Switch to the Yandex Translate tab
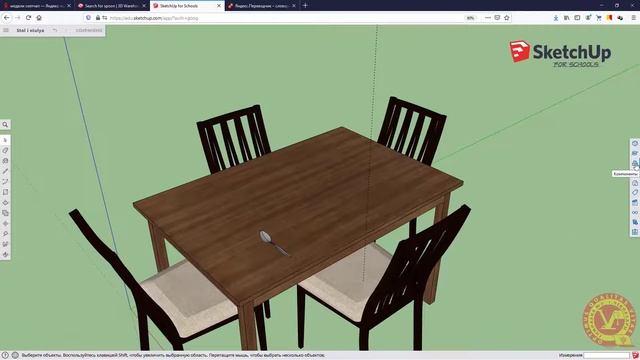Viewport: 640px width, 360px height. point(262,6)
